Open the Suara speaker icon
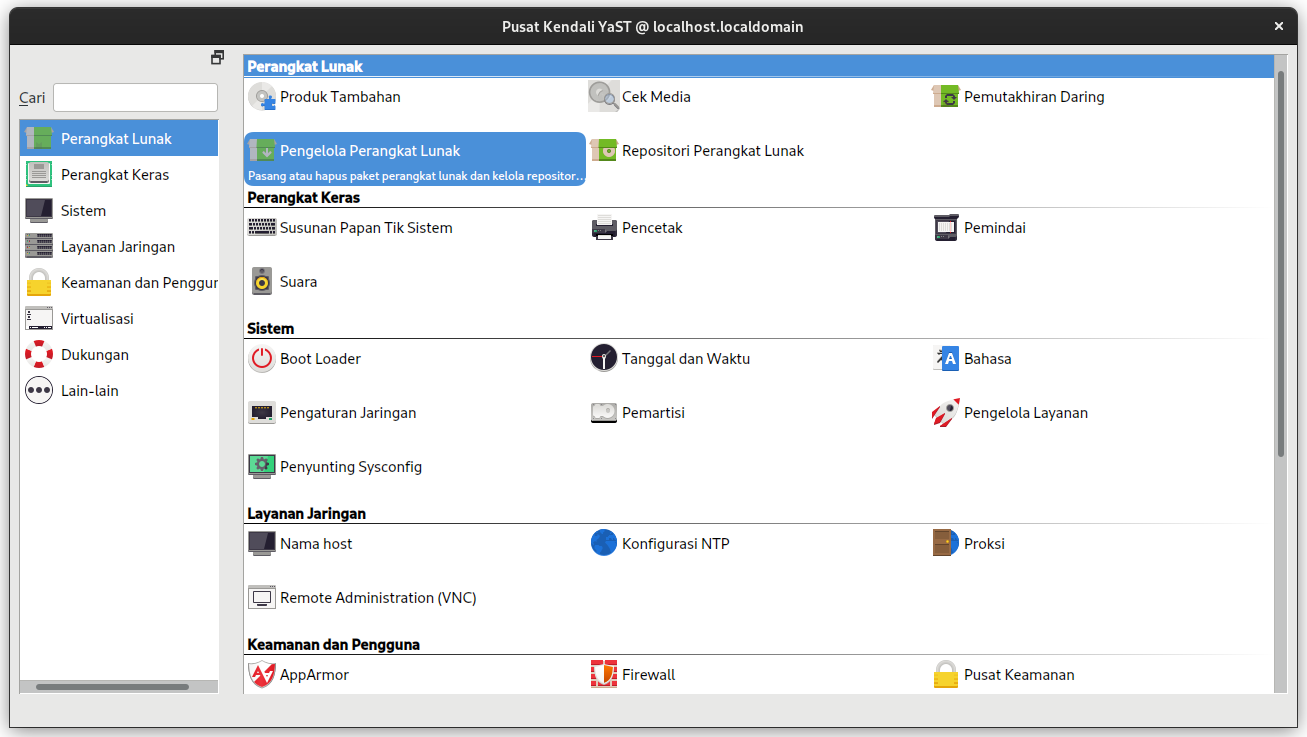1307x737 pixels. point(262,282)
